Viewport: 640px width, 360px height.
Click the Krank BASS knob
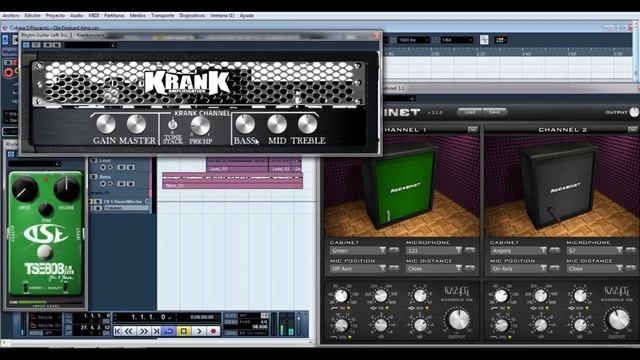point(245,124)
